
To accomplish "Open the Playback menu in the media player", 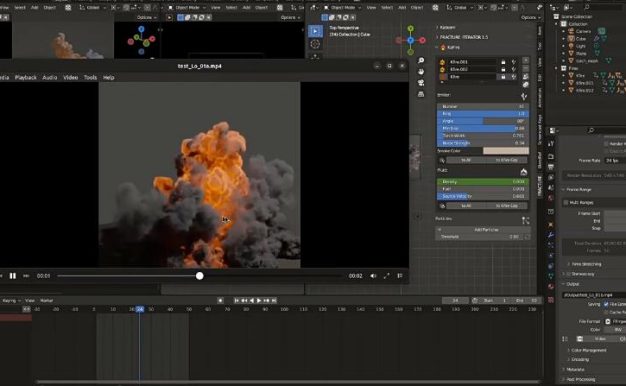I will [26, 77].
